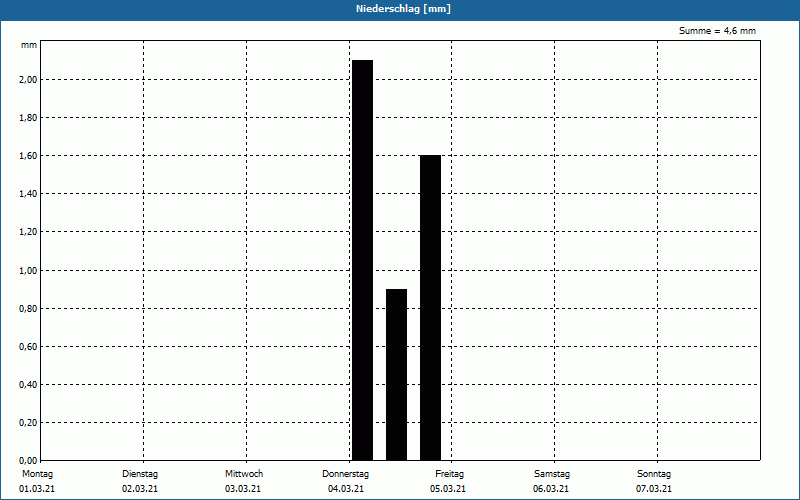Click the Donnerstag axis label
This screenshot has width=800, height=500.
coord(345,474)
